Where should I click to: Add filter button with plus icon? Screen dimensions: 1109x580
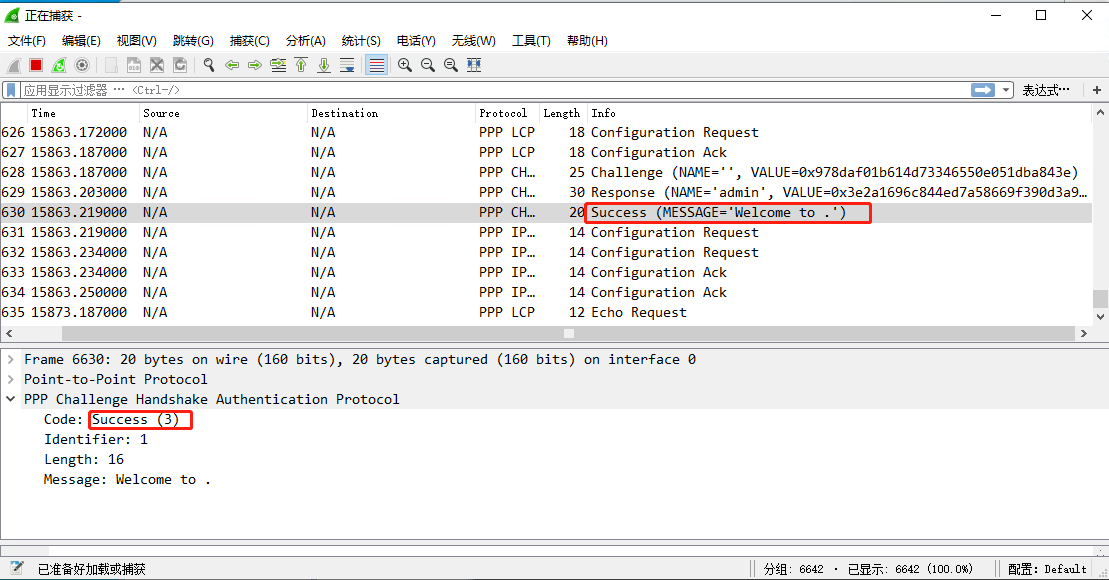1097,90
